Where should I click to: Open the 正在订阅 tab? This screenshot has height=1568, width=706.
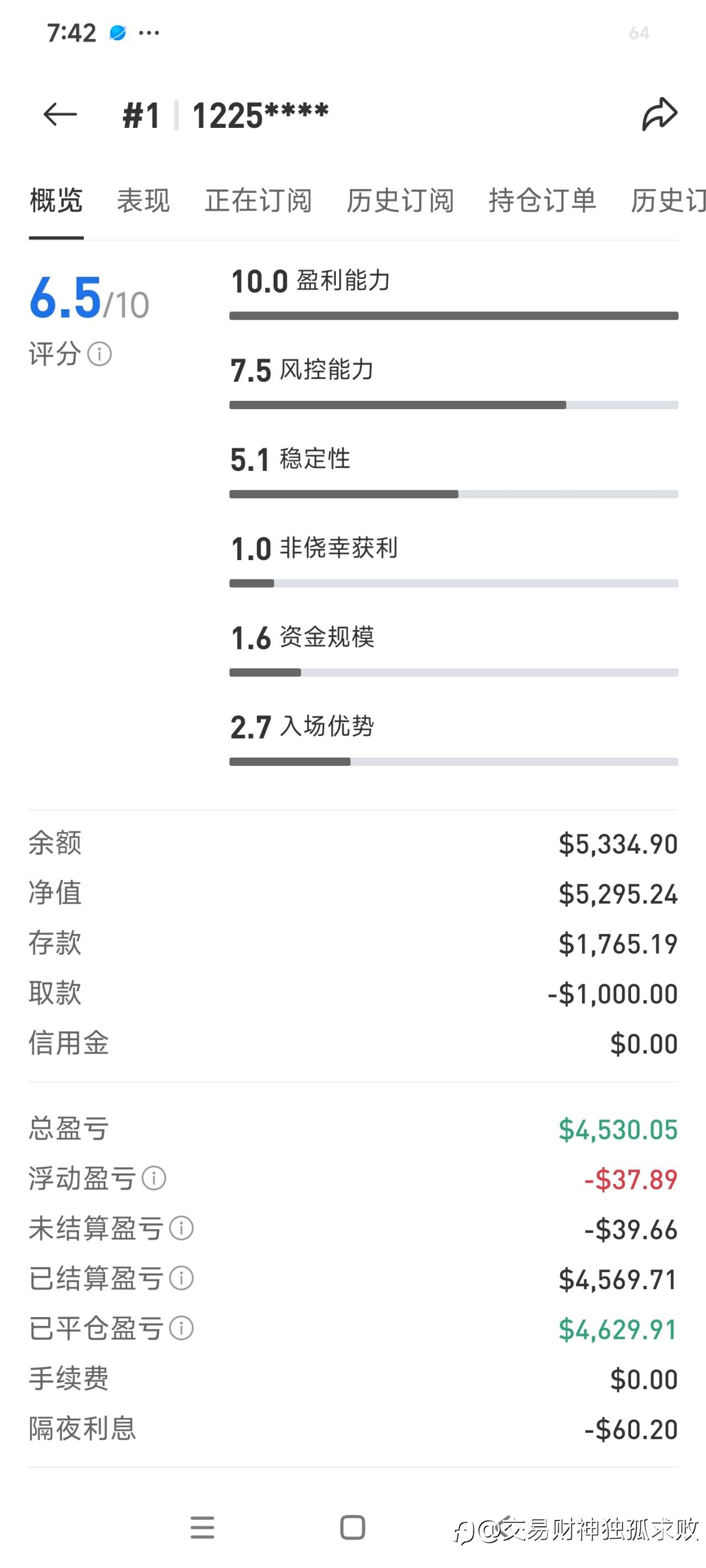point(258,201)
